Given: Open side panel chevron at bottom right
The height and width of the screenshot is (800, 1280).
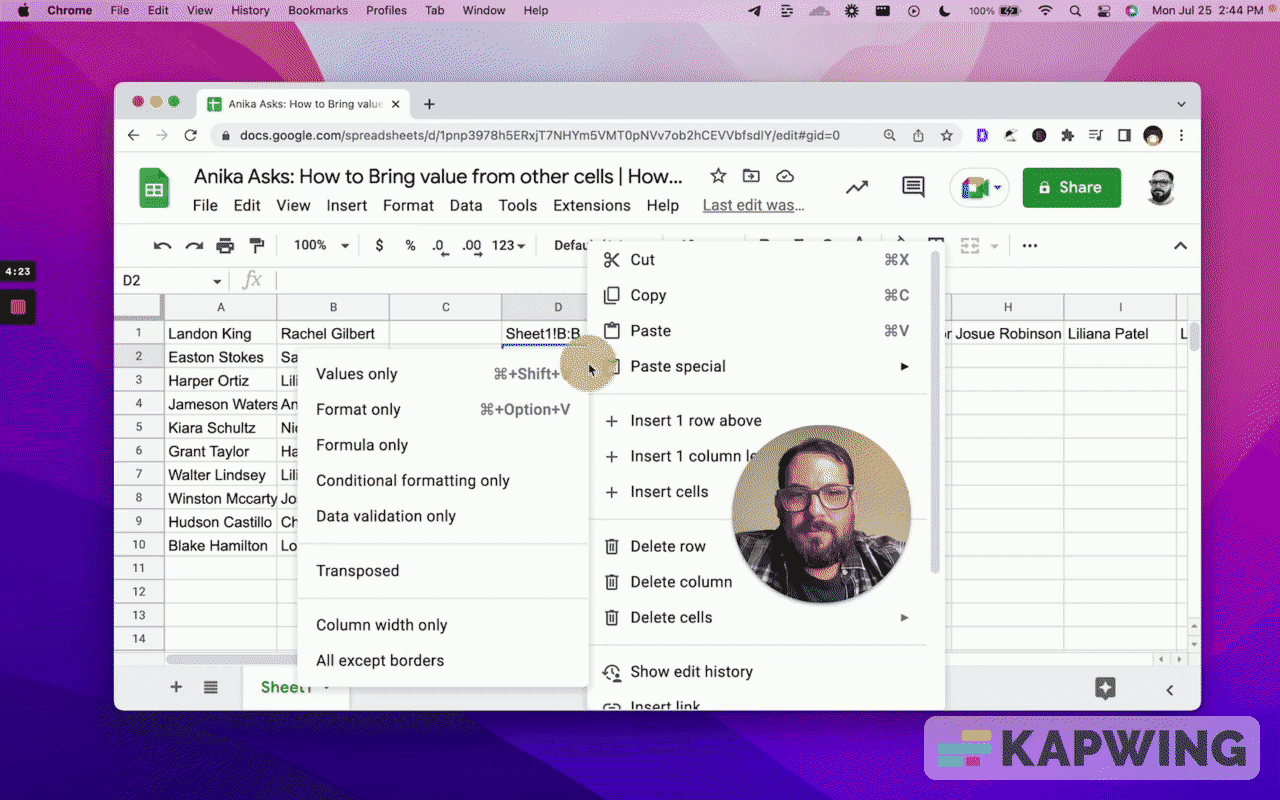Looking at the screenshot, I should (1169, 689).
